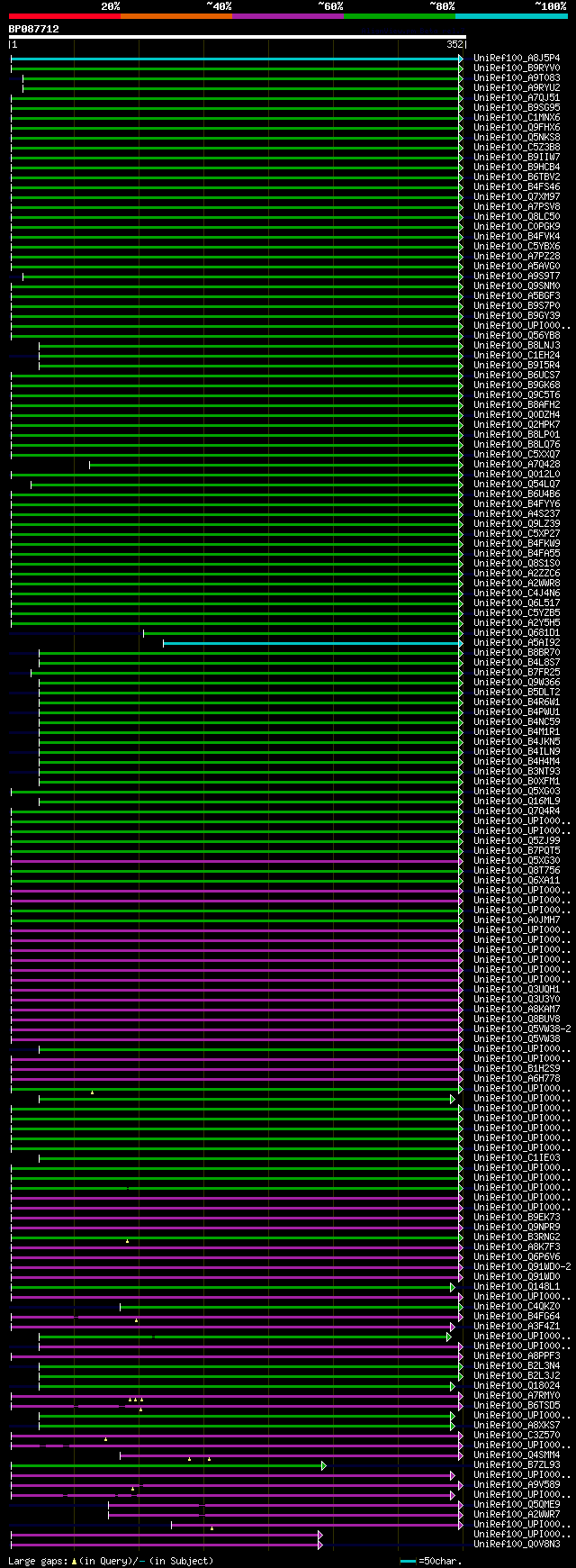
Task: Open hit UniRef100_Q7XM97
Action: click(x=517, y=196)
